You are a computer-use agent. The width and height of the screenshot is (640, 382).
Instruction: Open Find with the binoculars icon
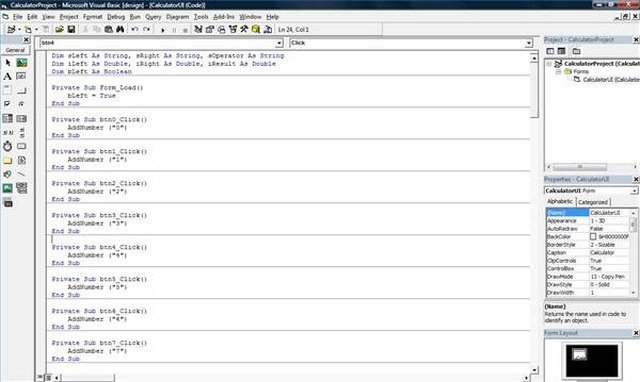click(x=120, y=29)
